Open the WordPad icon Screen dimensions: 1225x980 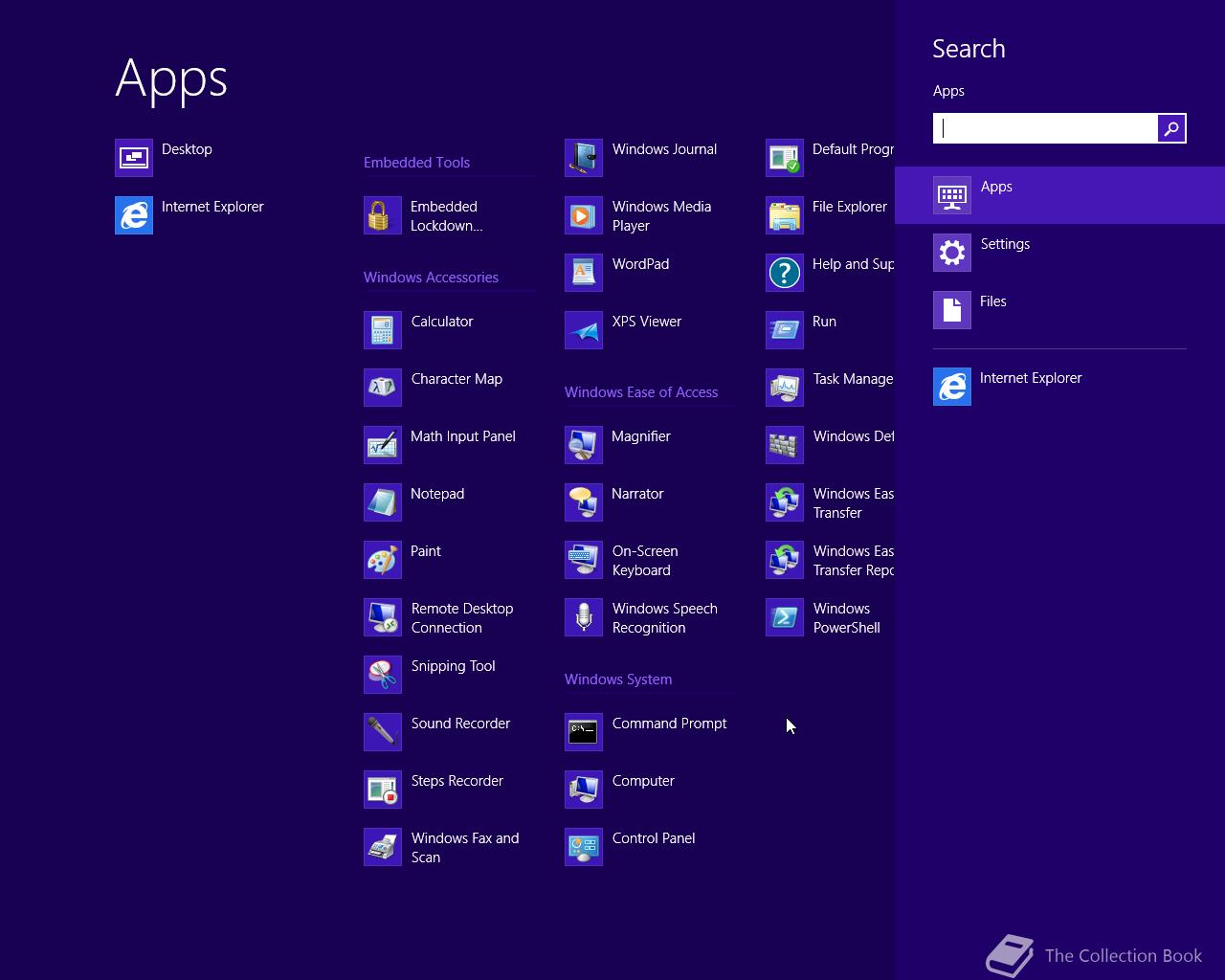click(x=584, y=273)
